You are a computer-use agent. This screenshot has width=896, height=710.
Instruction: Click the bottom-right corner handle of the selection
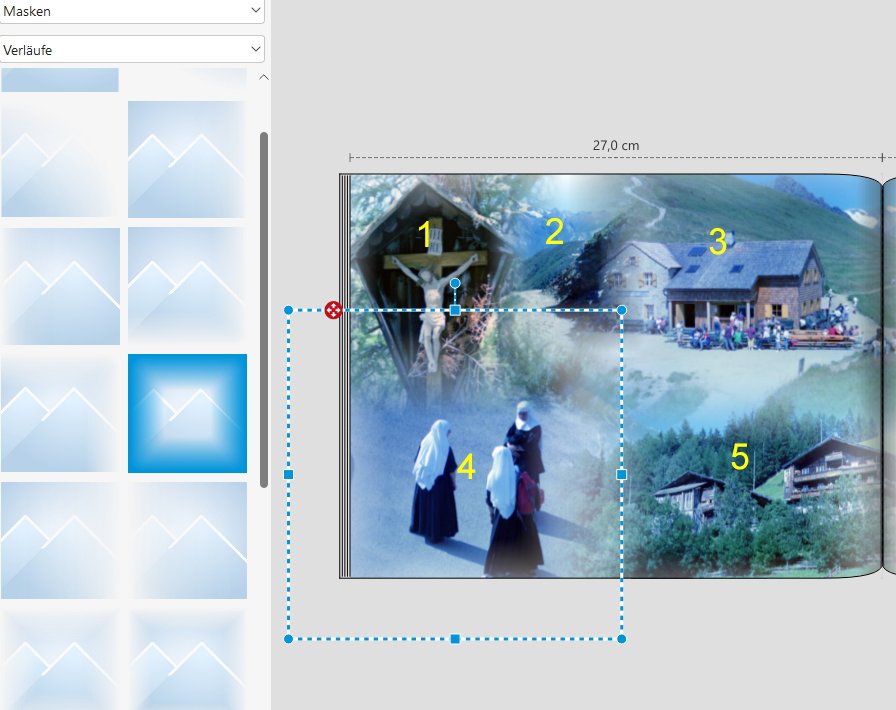(622, 639)
